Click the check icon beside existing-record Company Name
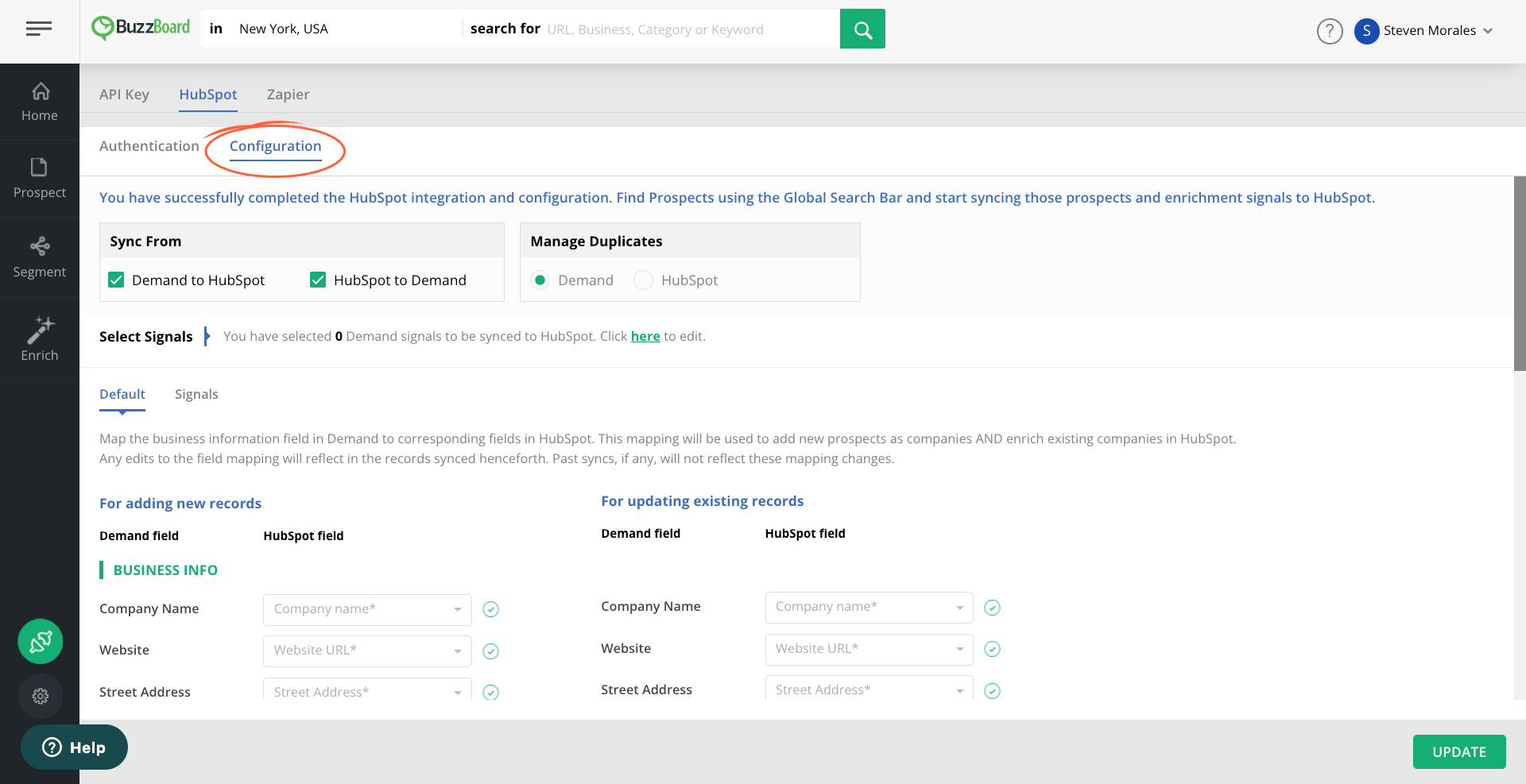The width and height of the screenshot is (1526, 784). (x=992, y=608)
